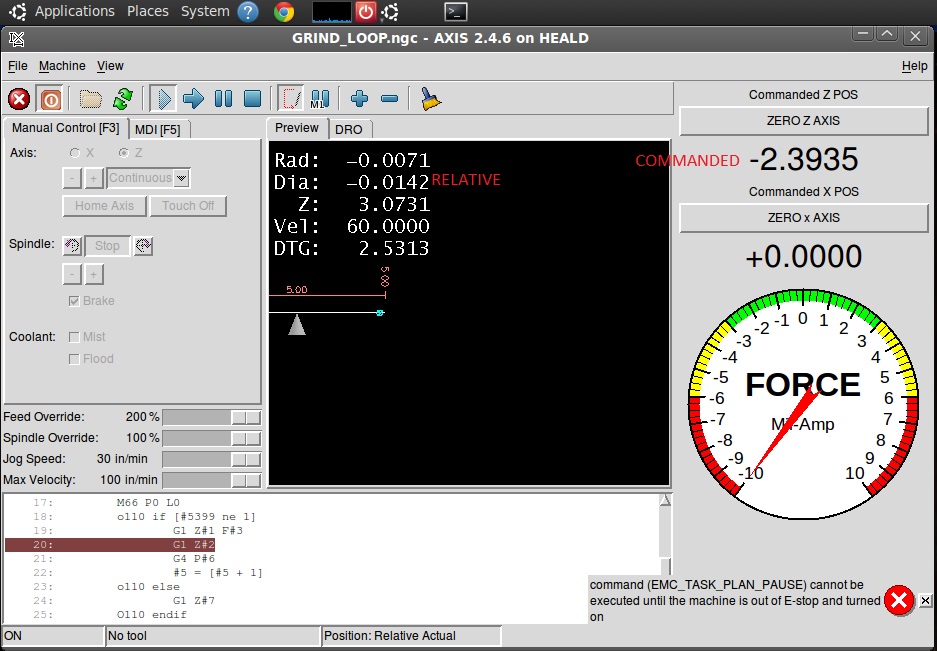Click Home Axis button
Viewport: 937px width, 651px height.
click(105, 206)
